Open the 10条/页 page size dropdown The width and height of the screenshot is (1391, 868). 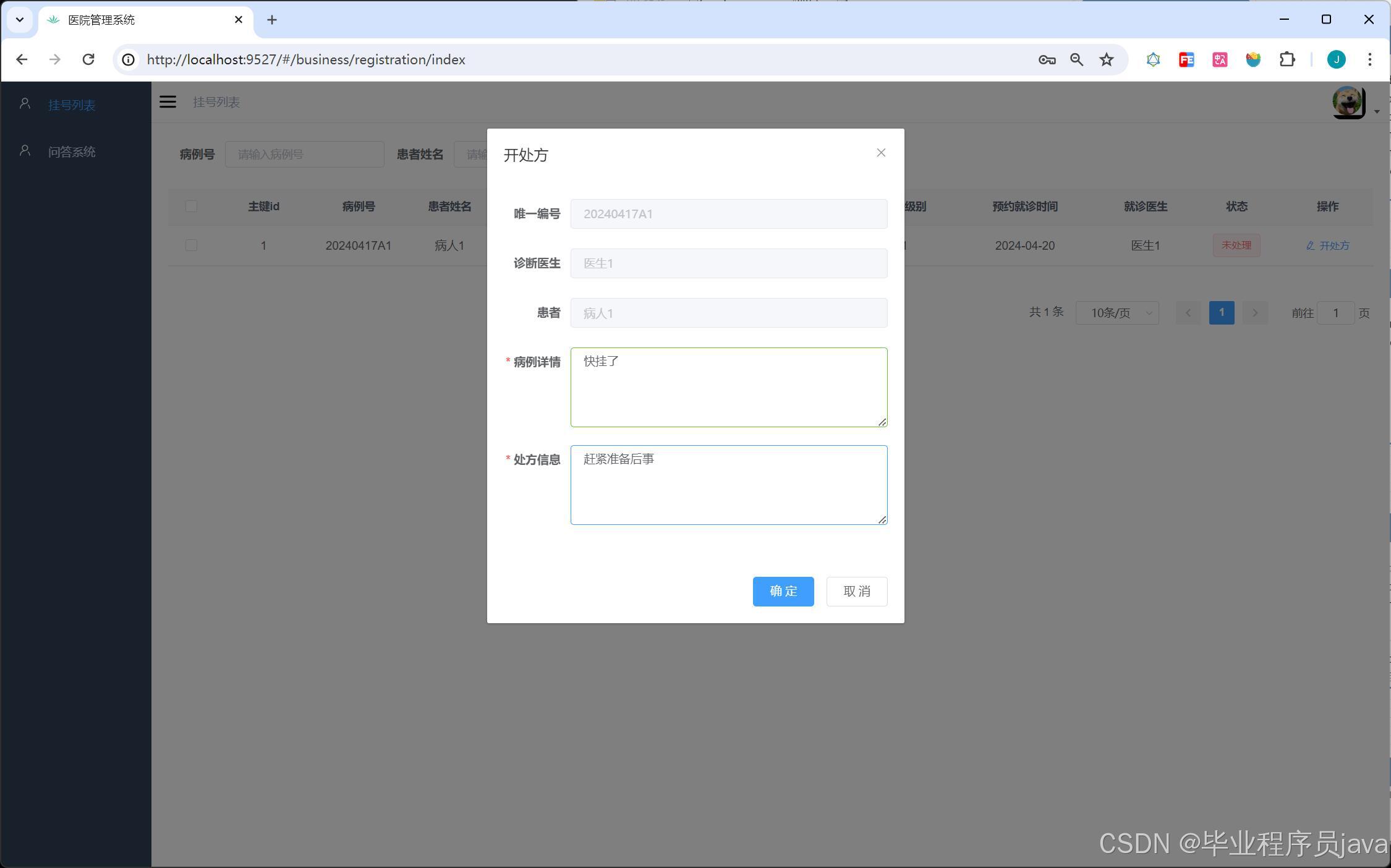click(x=1117, y=313)
